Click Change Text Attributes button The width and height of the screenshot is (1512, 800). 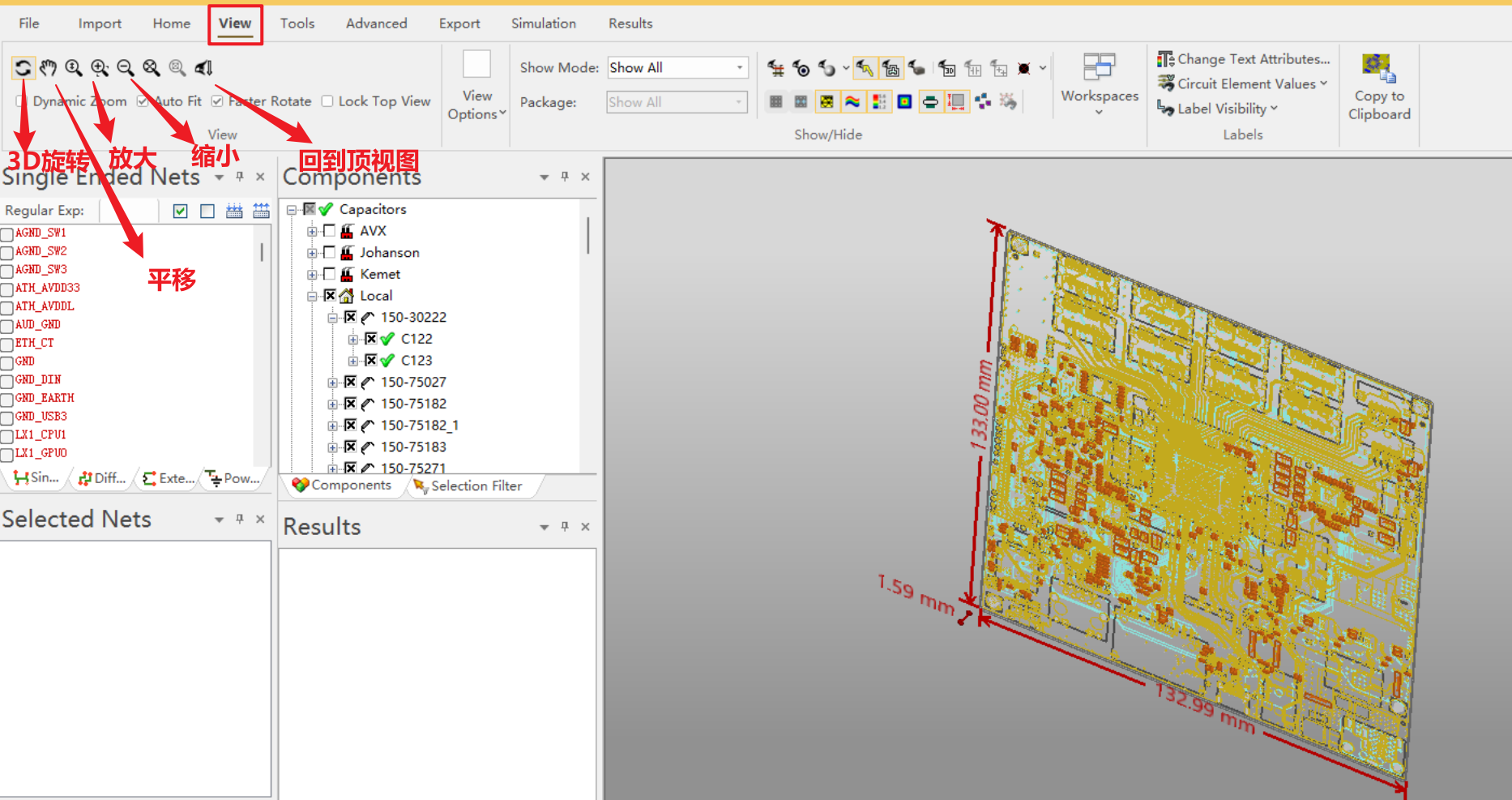click(1243, 59)
